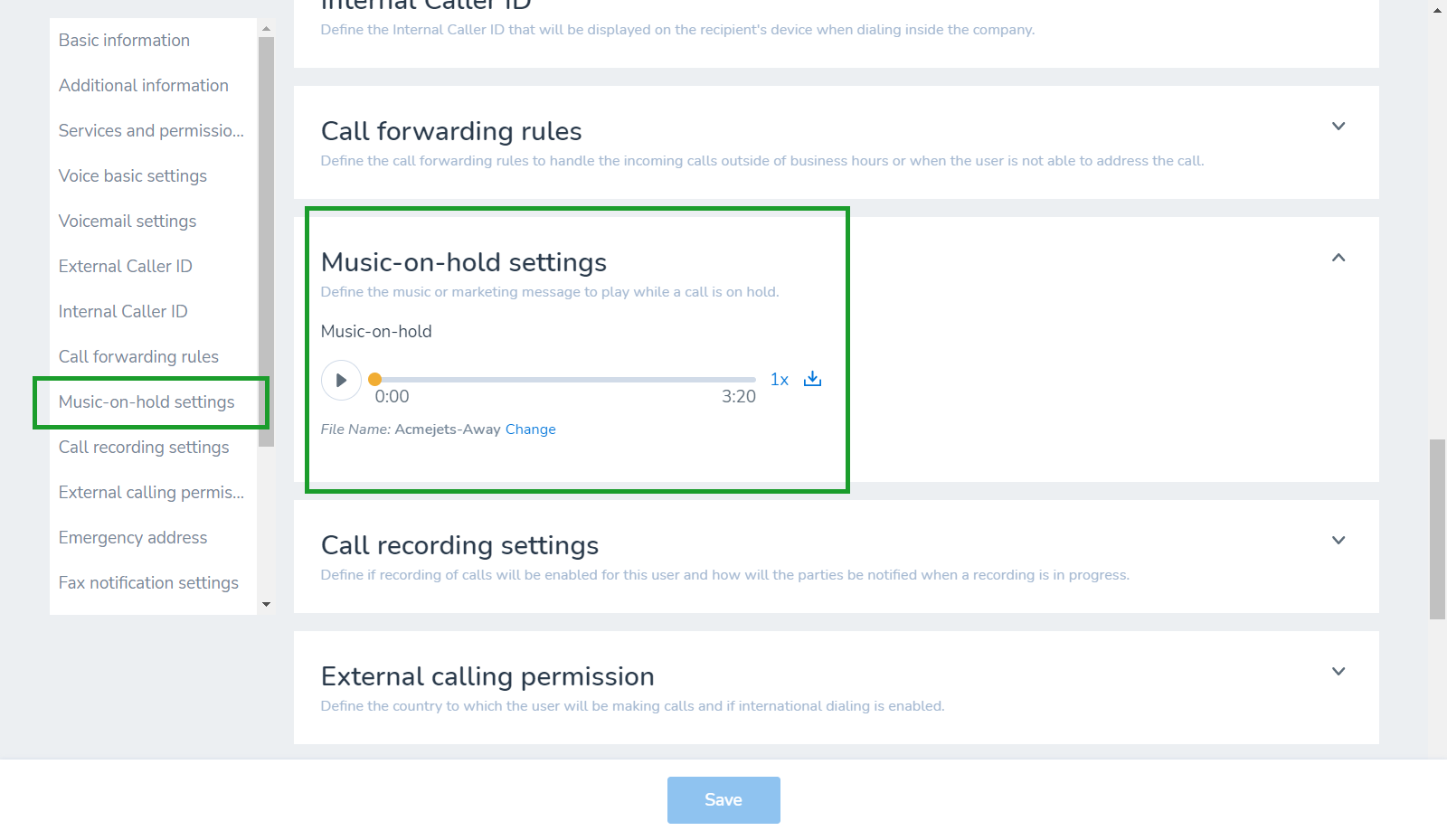This screenshot has height=840, width=1447.
Task: Expand the Call recording settings section
Action: [1338, 541]
